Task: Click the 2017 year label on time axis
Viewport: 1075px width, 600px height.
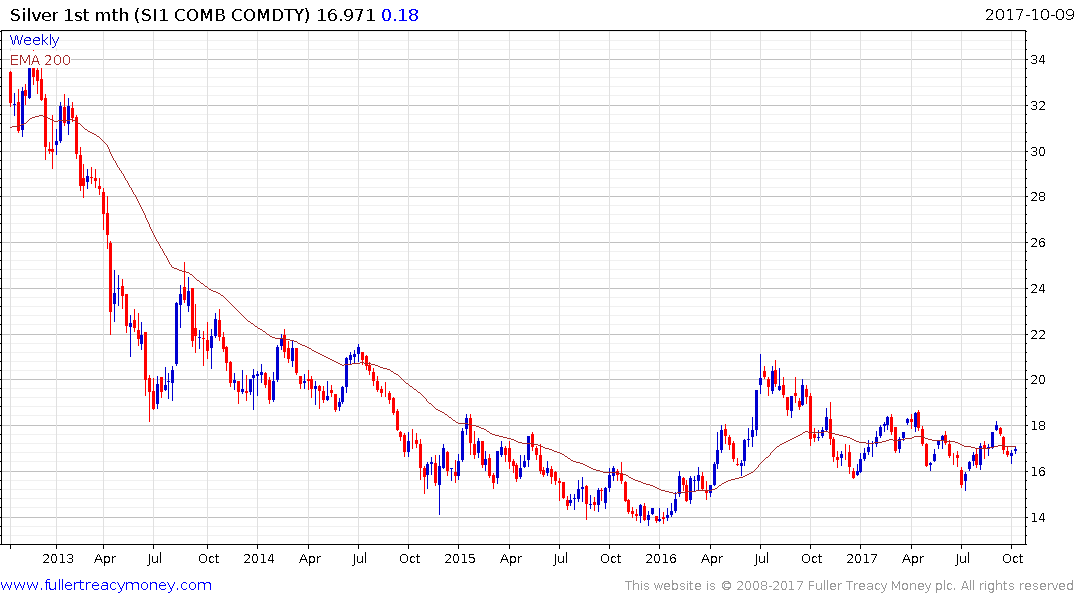Action: pyautogui.click(x=862, y=558)
